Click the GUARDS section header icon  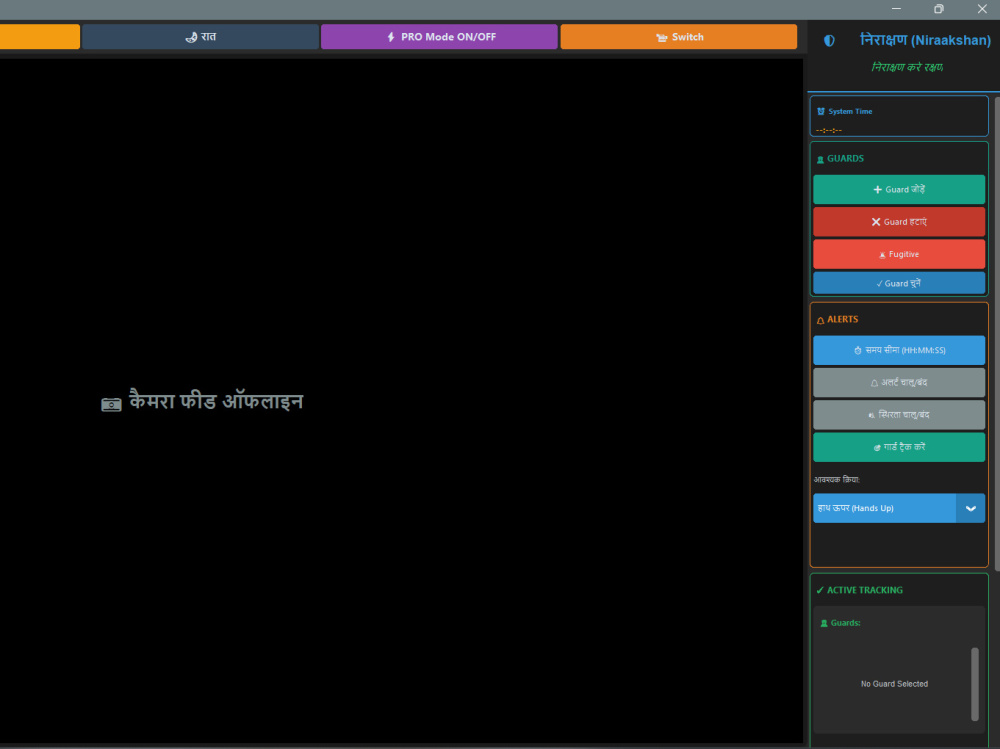820,159
